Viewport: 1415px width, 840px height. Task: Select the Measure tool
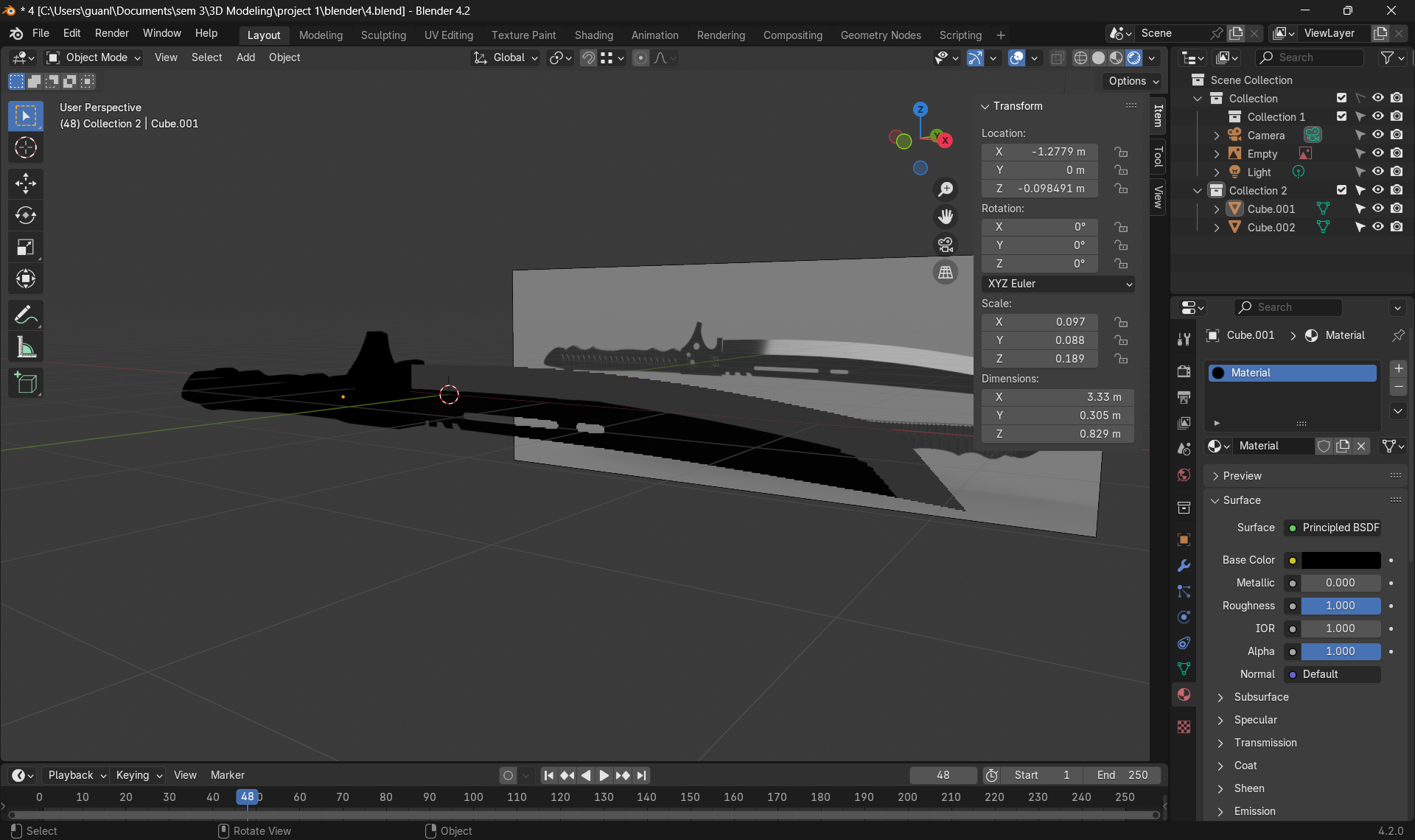pyautogui.click(x=26, y=348)
